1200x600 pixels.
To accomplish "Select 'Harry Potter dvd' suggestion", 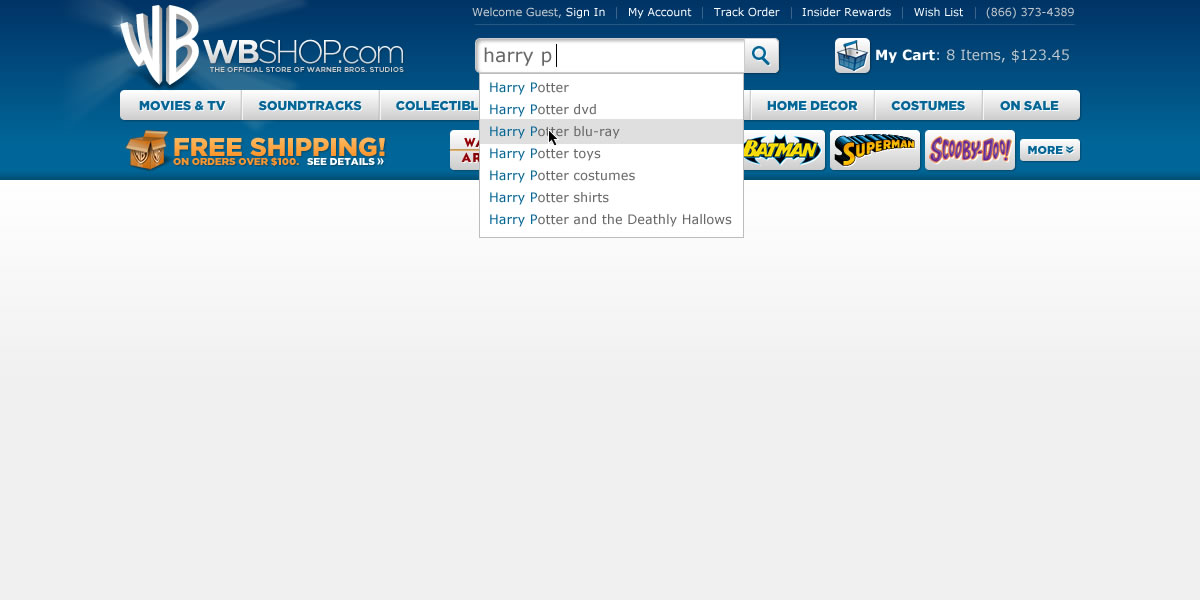I will click(x=543, y=110).
